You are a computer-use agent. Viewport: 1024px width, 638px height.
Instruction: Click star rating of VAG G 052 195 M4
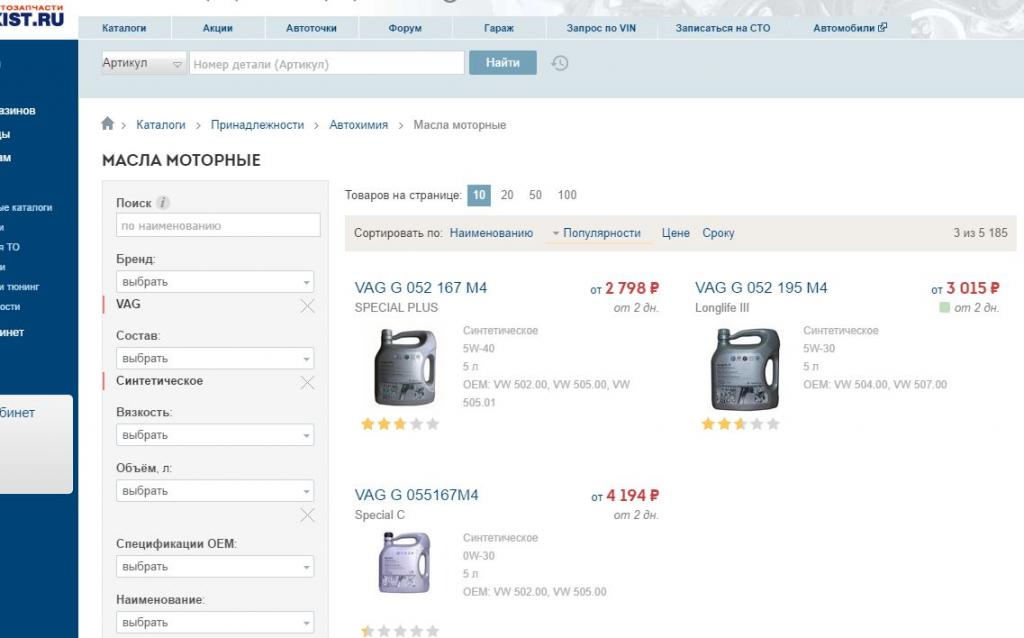(x=740, y=424)
